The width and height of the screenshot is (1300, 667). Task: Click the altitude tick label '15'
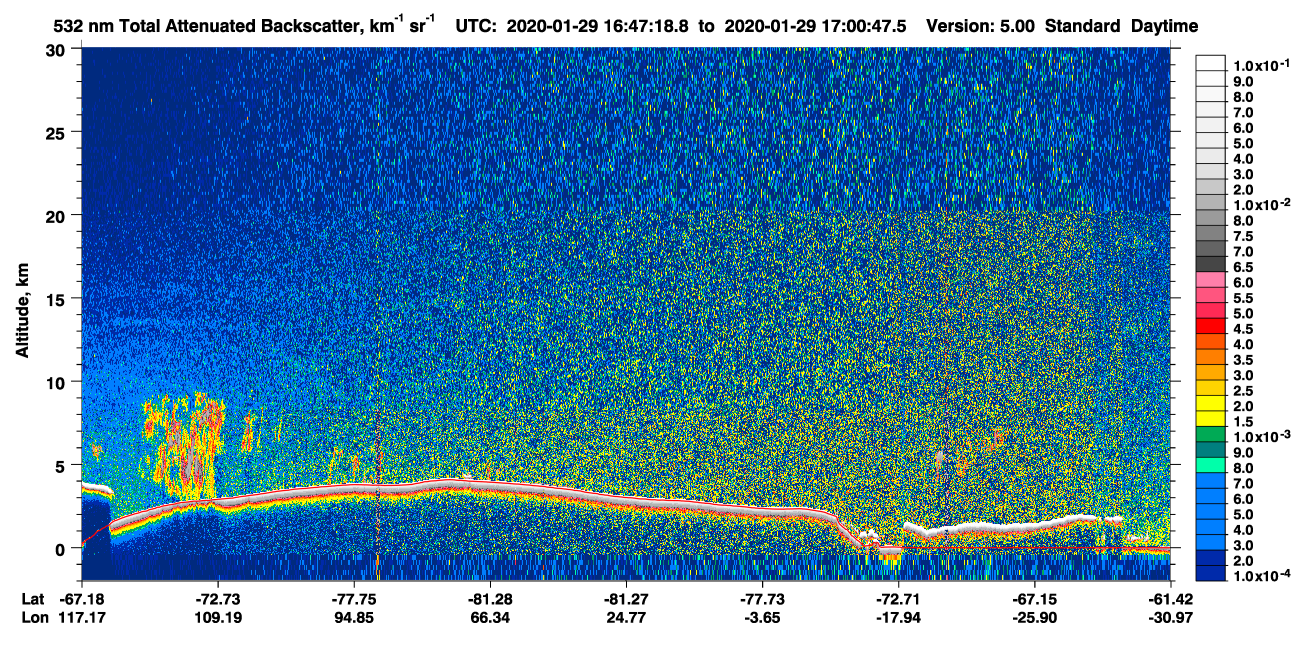point(56,299)
